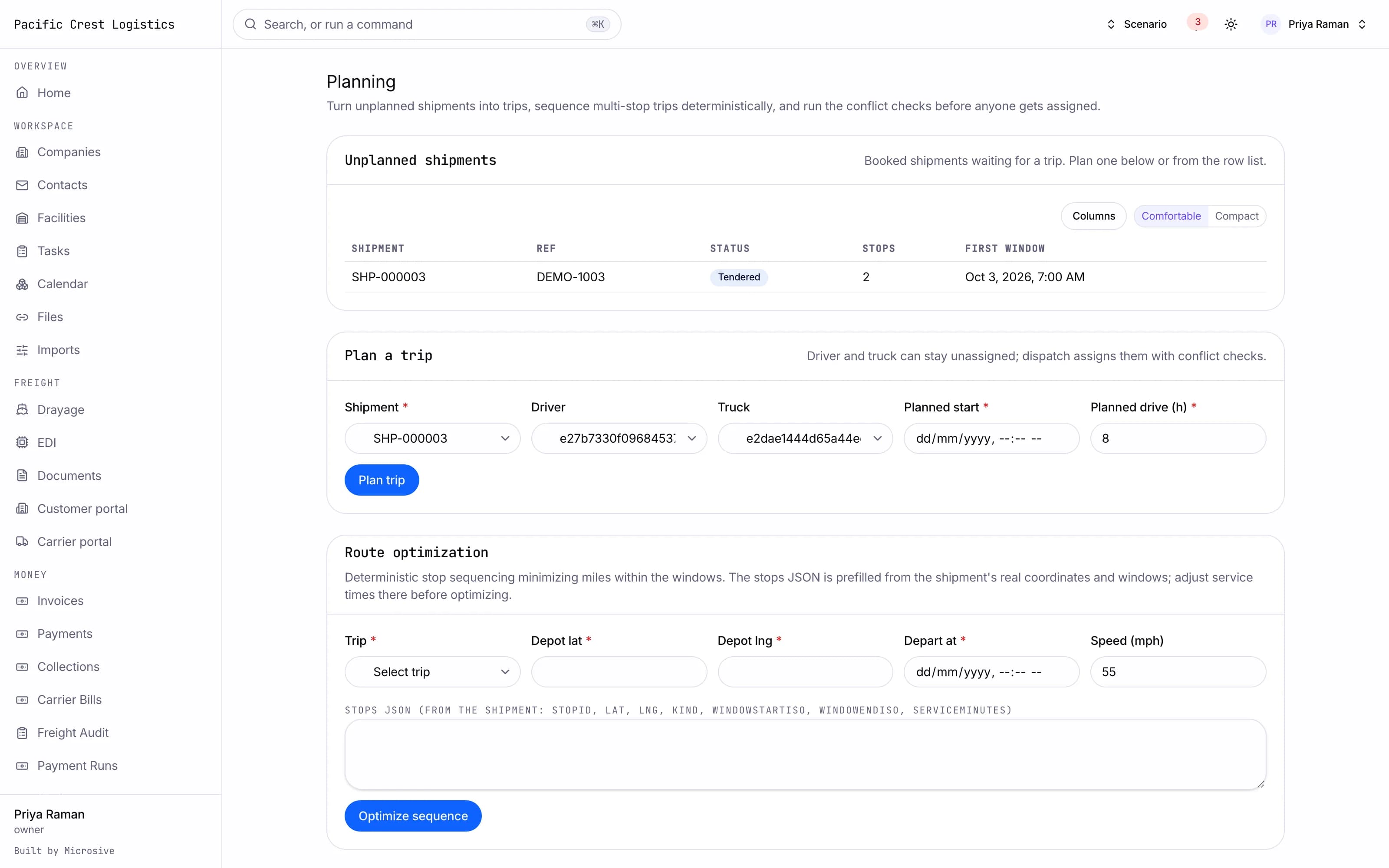Click the SHP-000003 shipment row cell
Viewport: 1389px width, 868px height.
388,277
